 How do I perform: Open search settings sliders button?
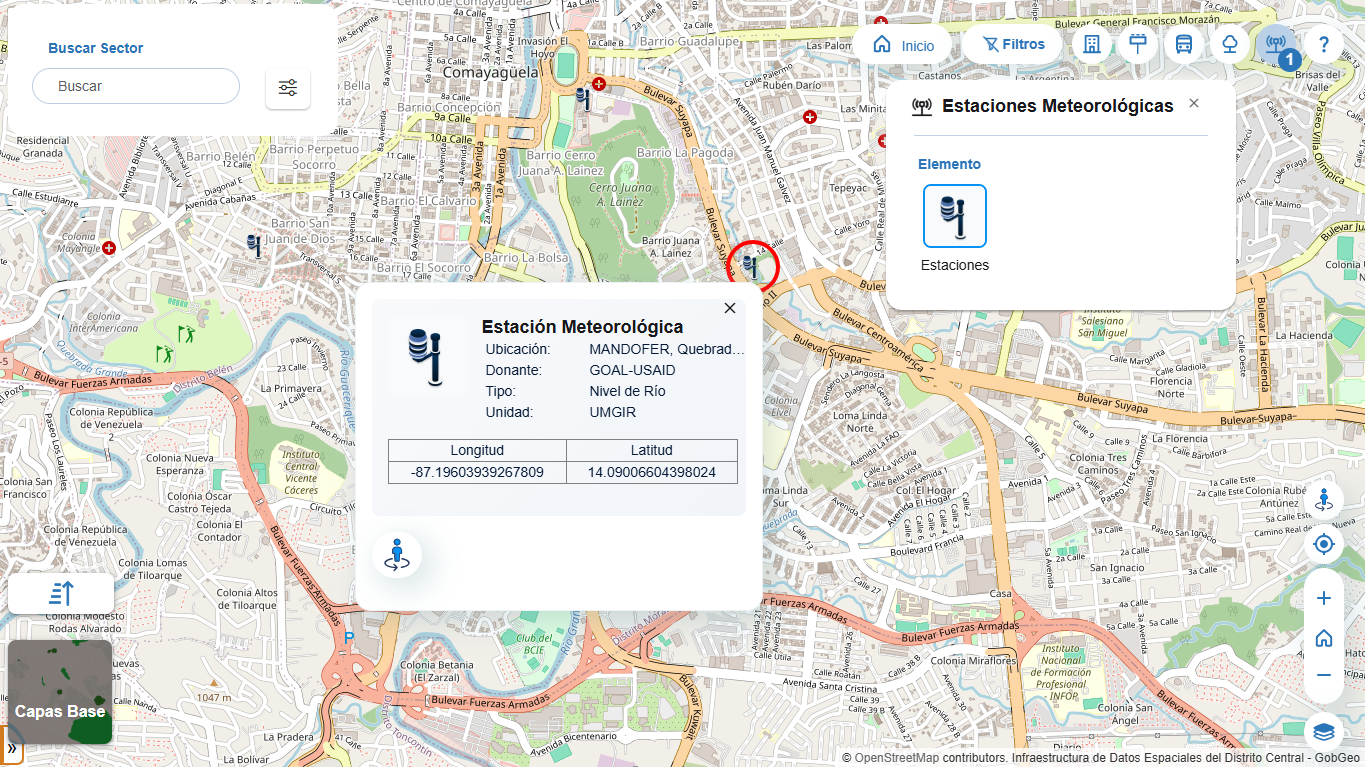(288, 89)
